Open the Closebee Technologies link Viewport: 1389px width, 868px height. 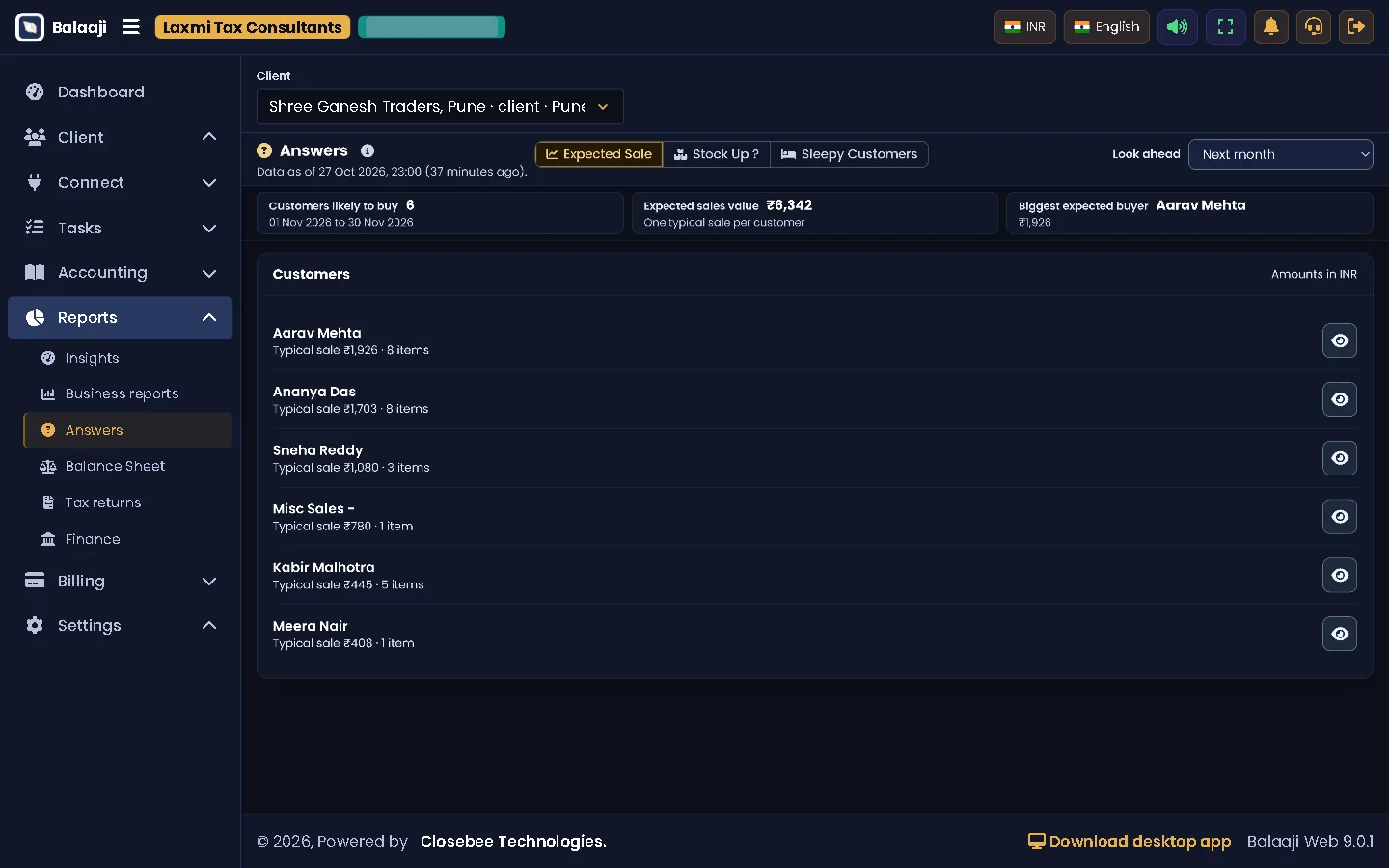[x=513, y=841]
